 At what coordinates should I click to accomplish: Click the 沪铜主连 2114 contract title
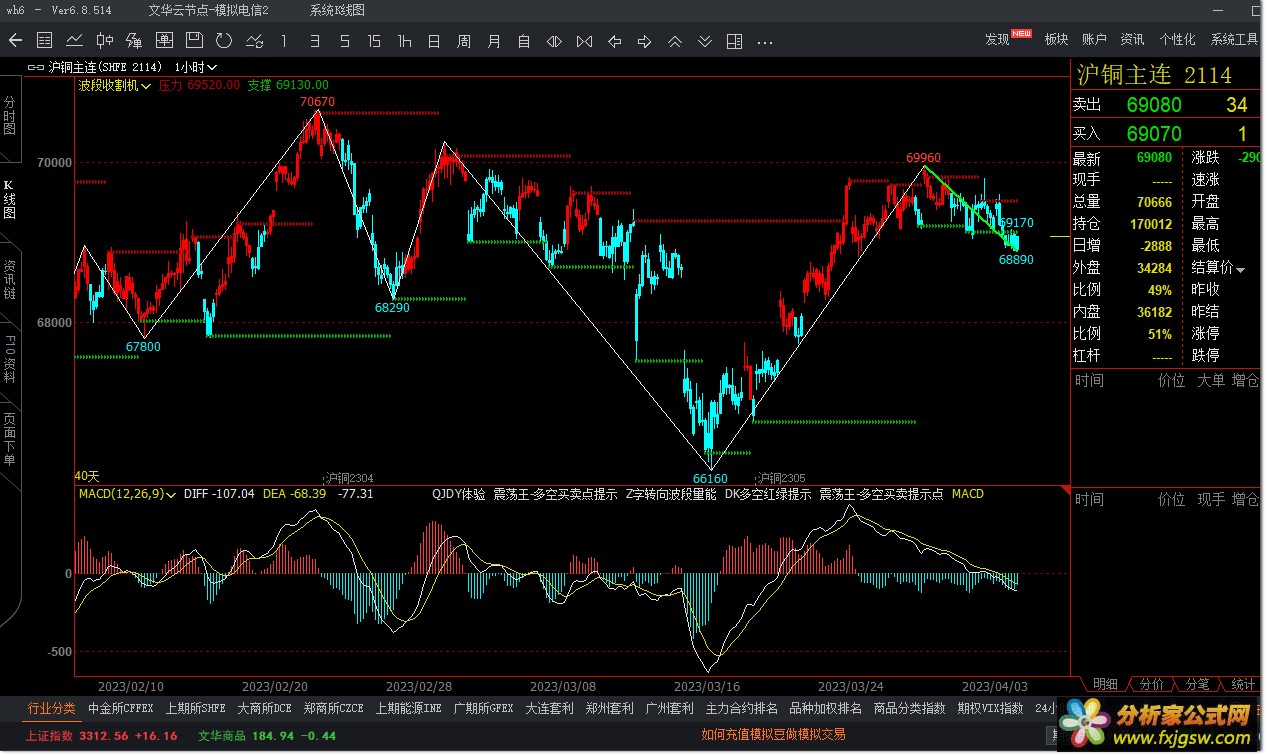tap(1154, 75)
